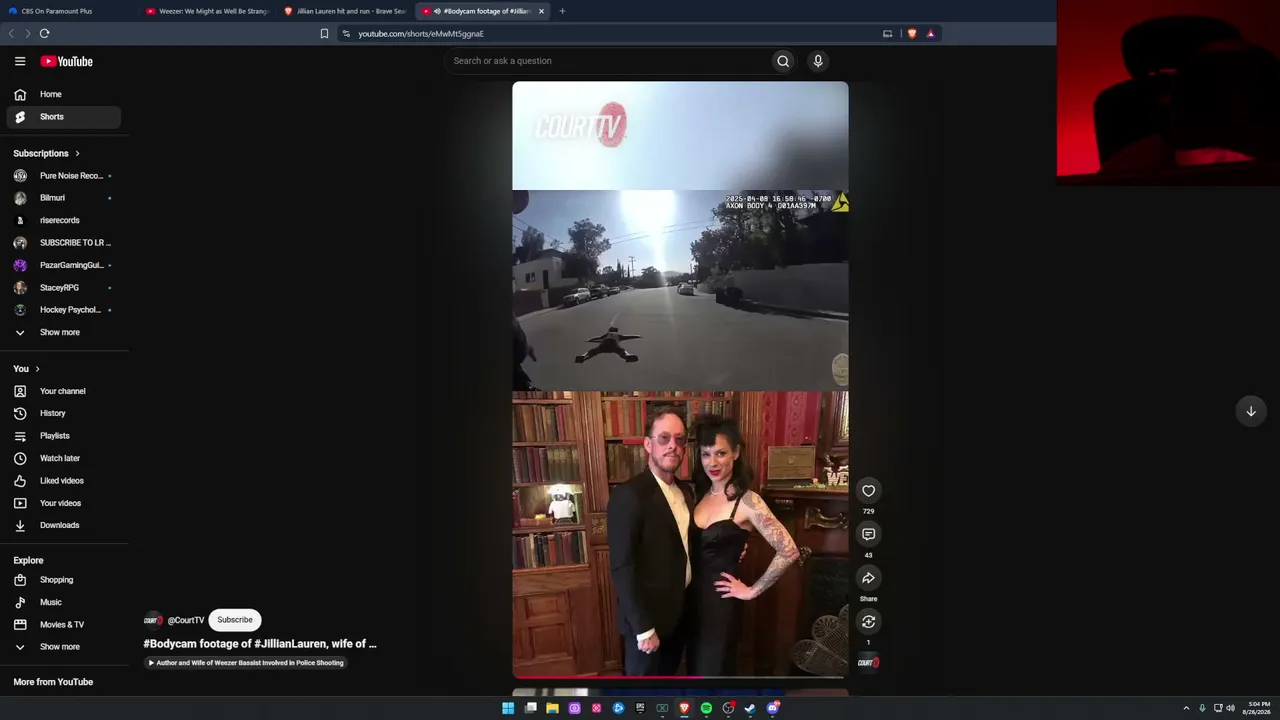Focus the YouTube search field
Image resolution: width=1280 pixels, height=720 pixels.
click(608, 61)
